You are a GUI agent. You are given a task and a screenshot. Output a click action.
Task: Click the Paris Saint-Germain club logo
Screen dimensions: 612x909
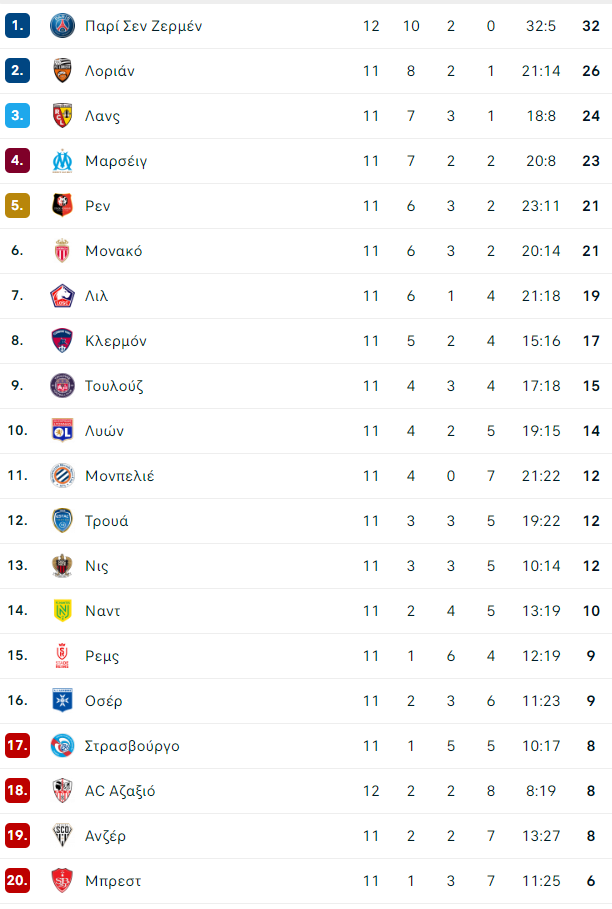[62, 26]
